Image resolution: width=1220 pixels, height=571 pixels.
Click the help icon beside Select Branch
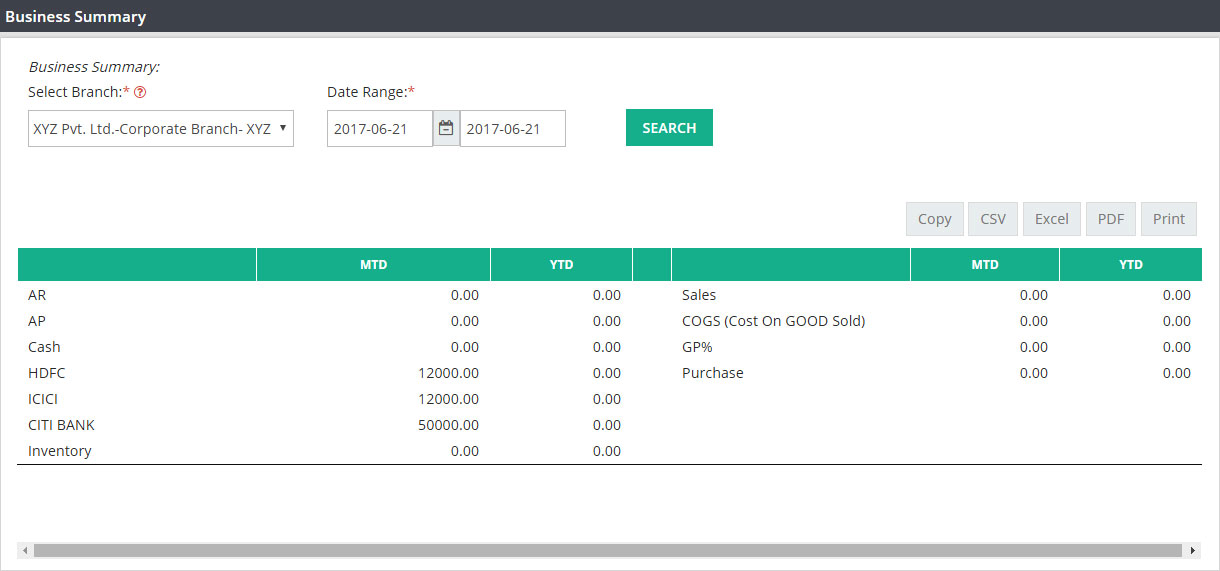pyautogui.click(x=140, y=92)
